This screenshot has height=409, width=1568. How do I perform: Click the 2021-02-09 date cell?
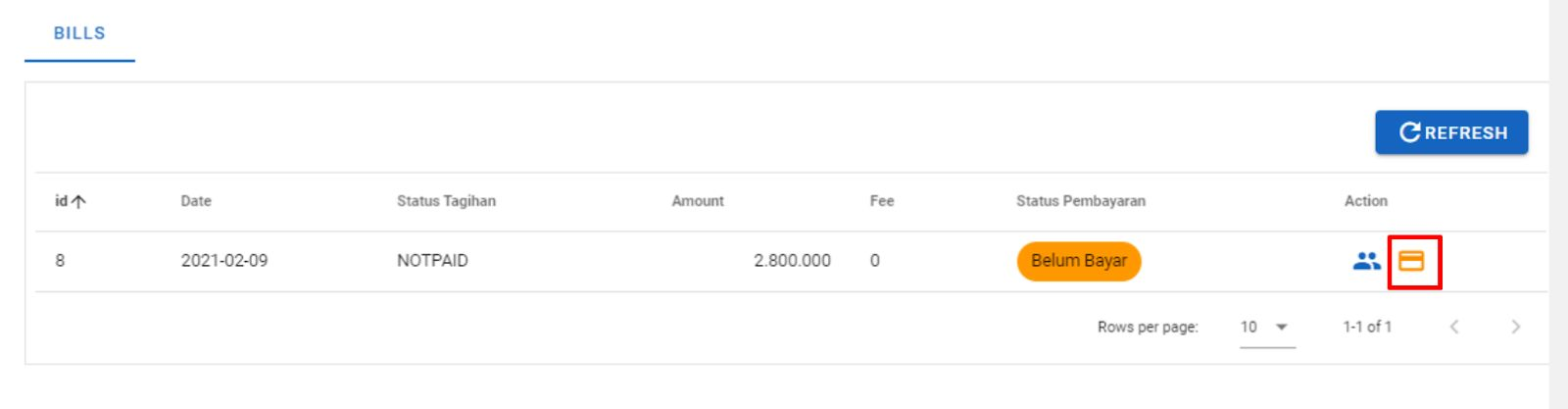224,261
